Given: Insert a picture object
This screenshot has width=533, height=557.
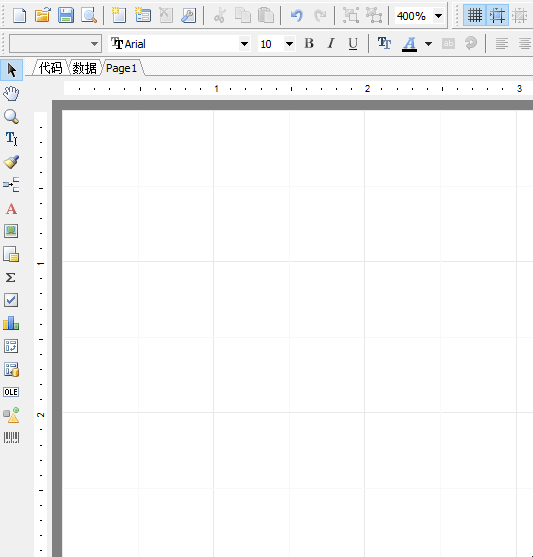Looking at the screenshot, I should (11, 231).
